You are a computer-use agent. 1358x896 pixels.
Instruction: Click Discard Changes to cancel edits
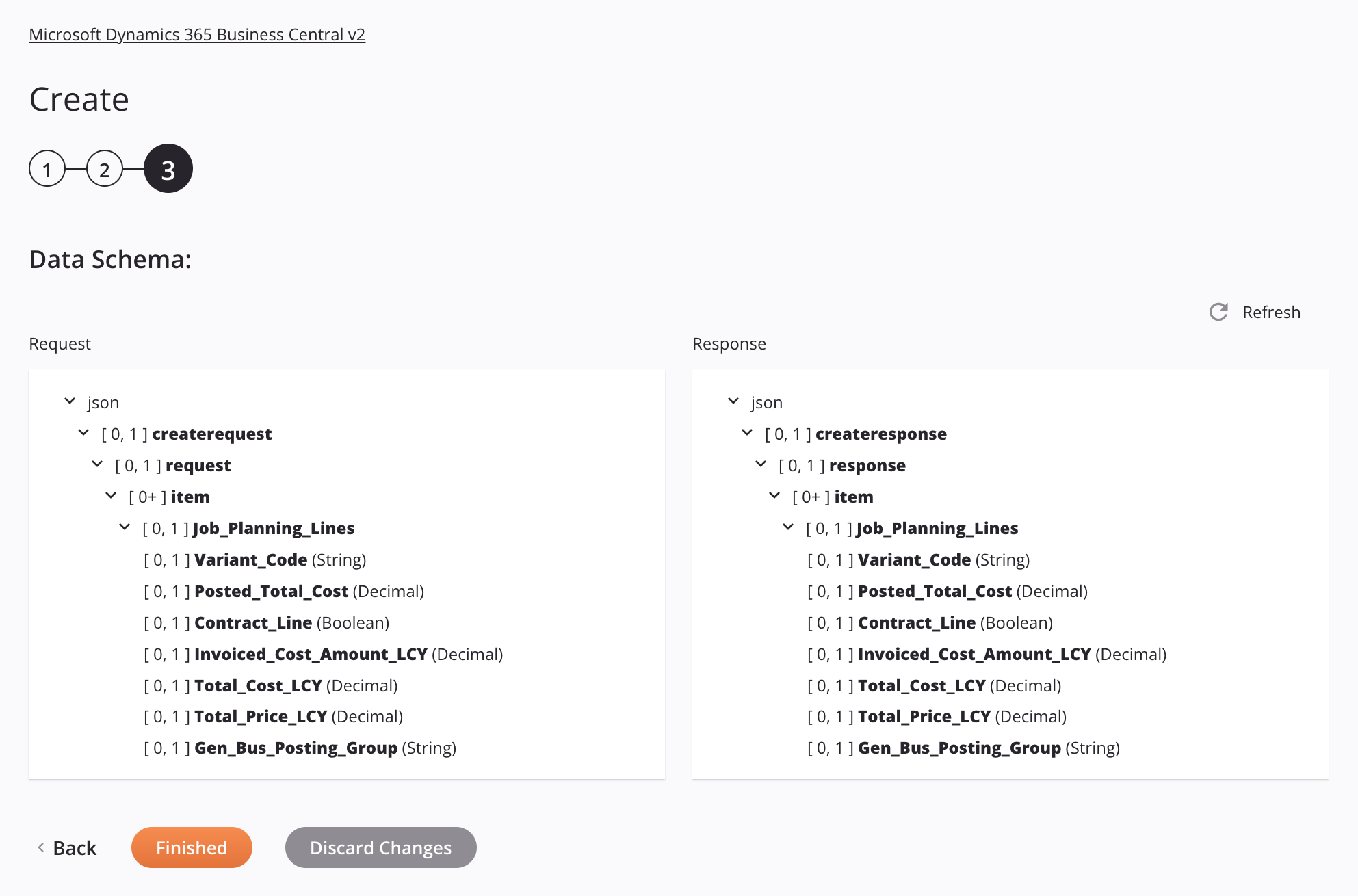click(381, 847)
